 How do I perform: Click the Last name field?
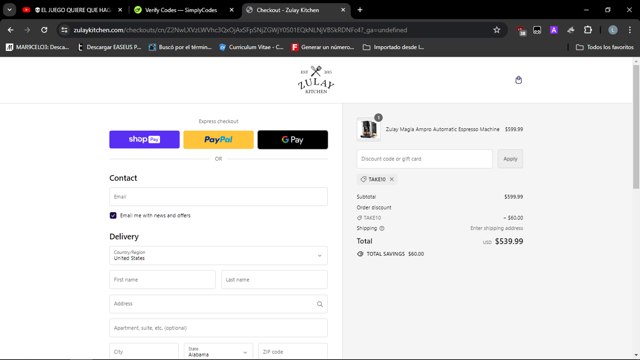[x=274, y=280]
